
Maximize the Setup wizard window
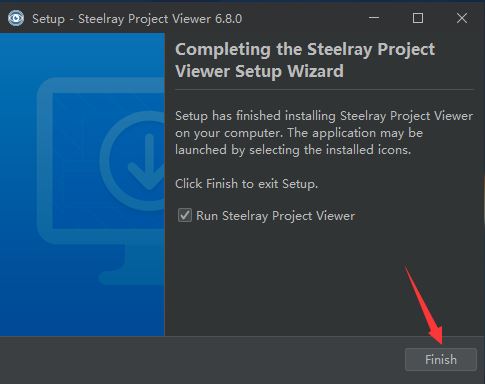point(418,18)
